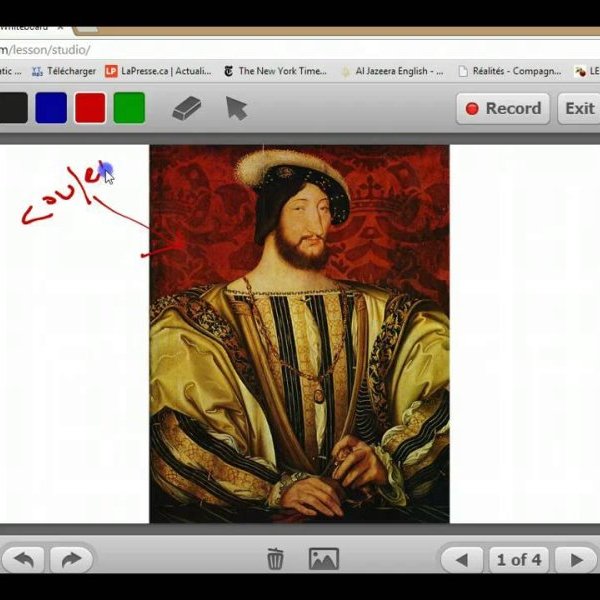Open the Réalités - Compagn... bookmark
The image size is (600, 600).
[510, 71]
